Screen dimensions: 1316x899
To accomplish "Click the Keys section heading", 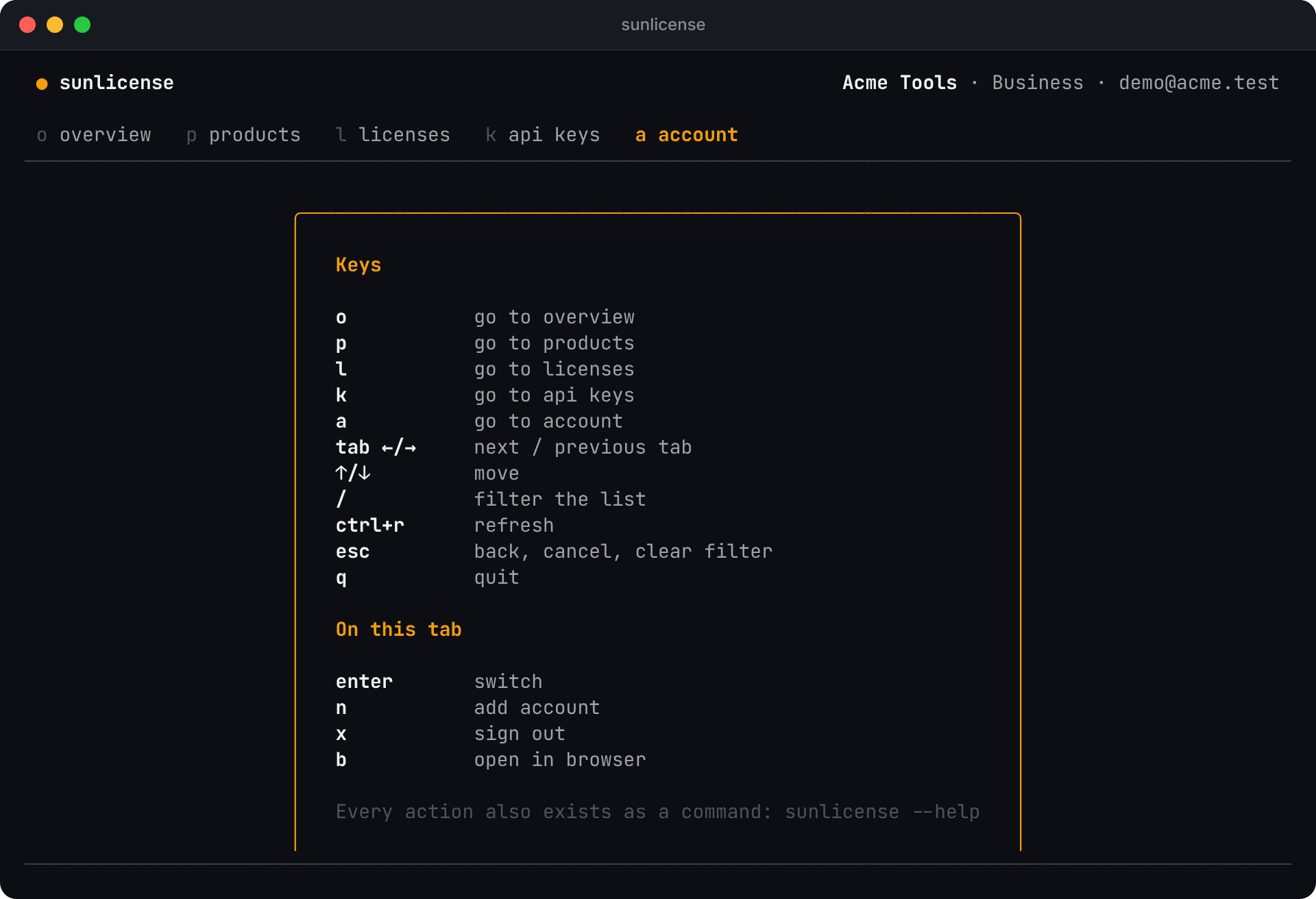I will 358,265.
